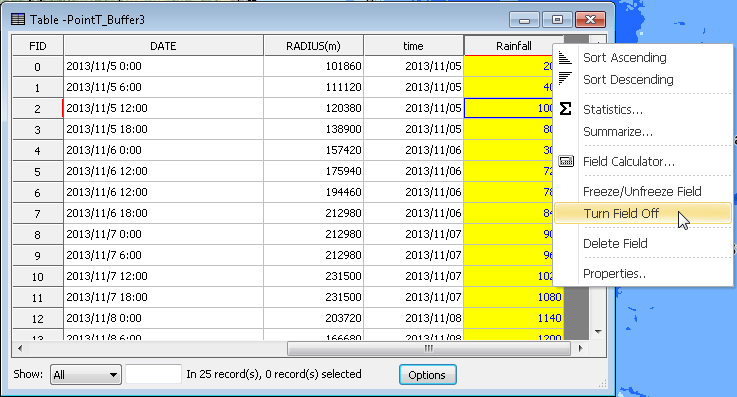Select Turn Field Off
The width and height of the screenshot is (737, 397).
643,213
